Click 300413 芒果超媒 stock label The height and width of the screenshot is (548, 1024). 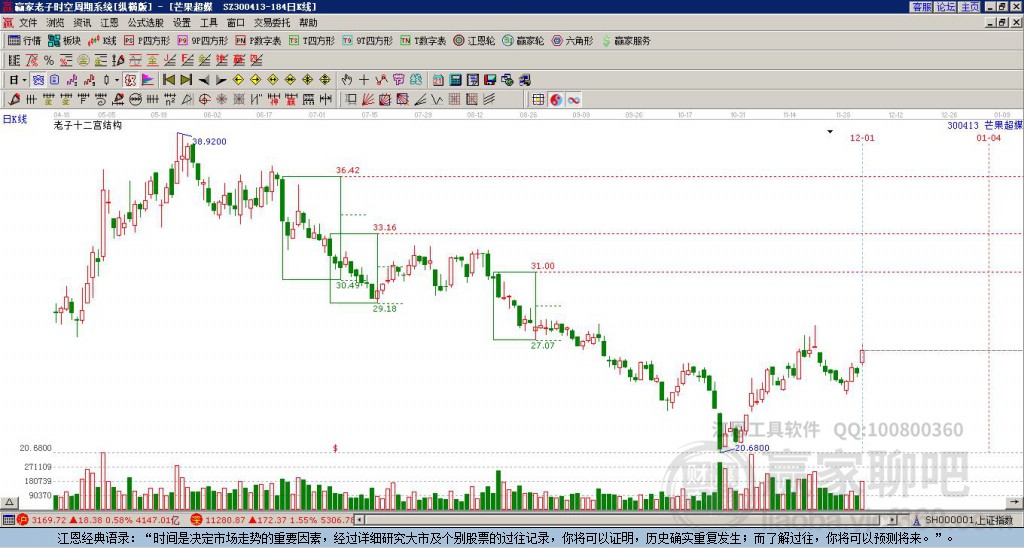click(985, 125)
